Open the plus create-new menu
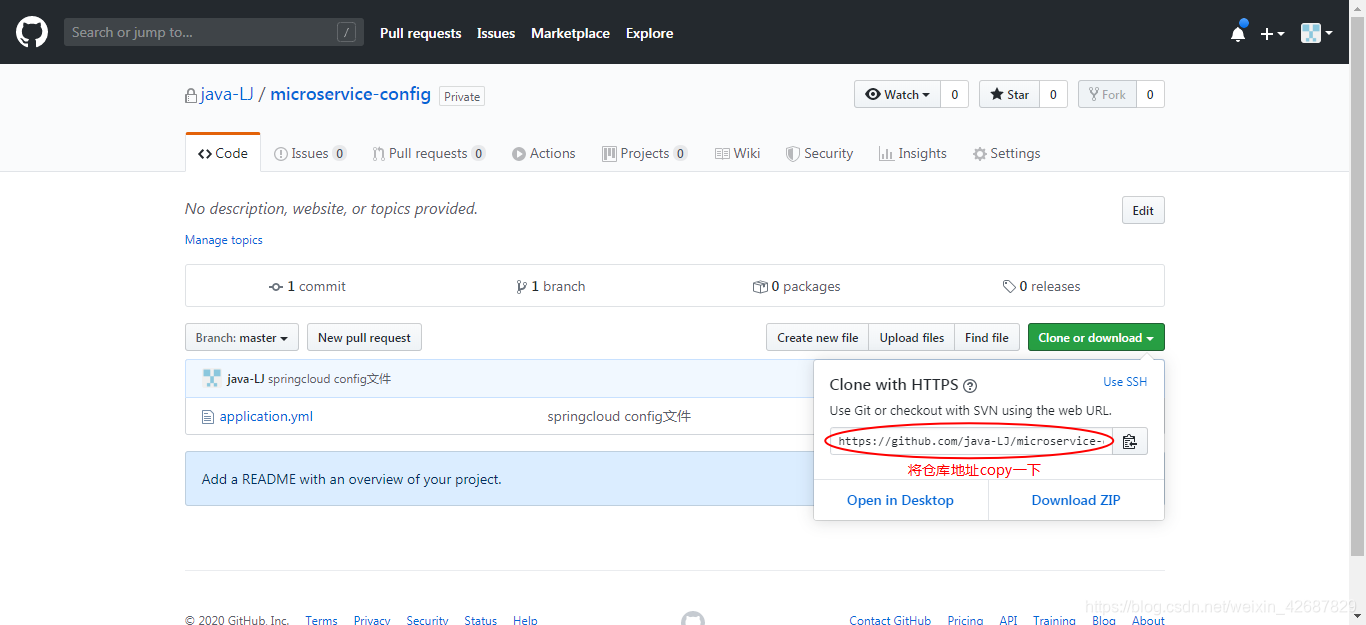The width and height of the screenshot is (1366, 625). tap(1272, 33)
